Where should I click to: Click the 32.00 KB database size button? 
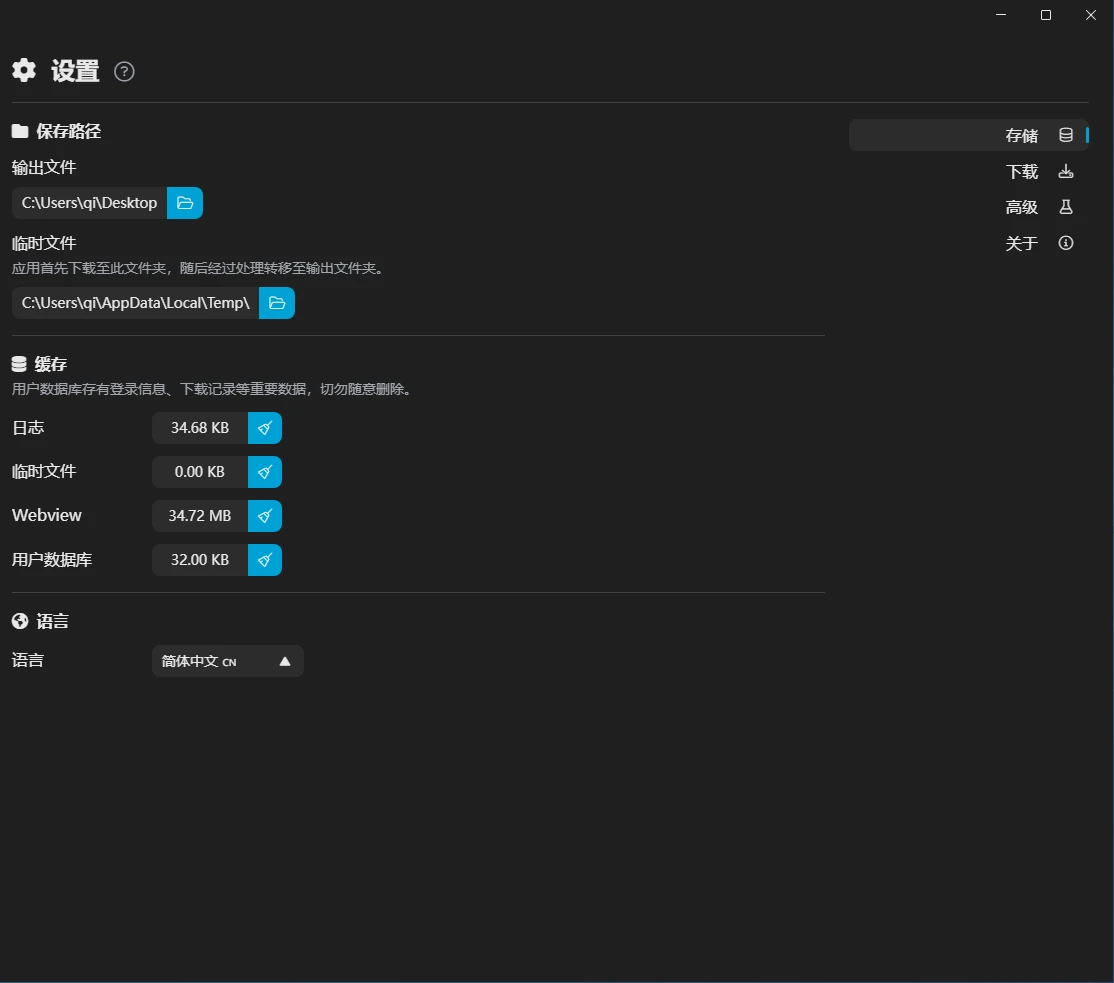point(200,560)
